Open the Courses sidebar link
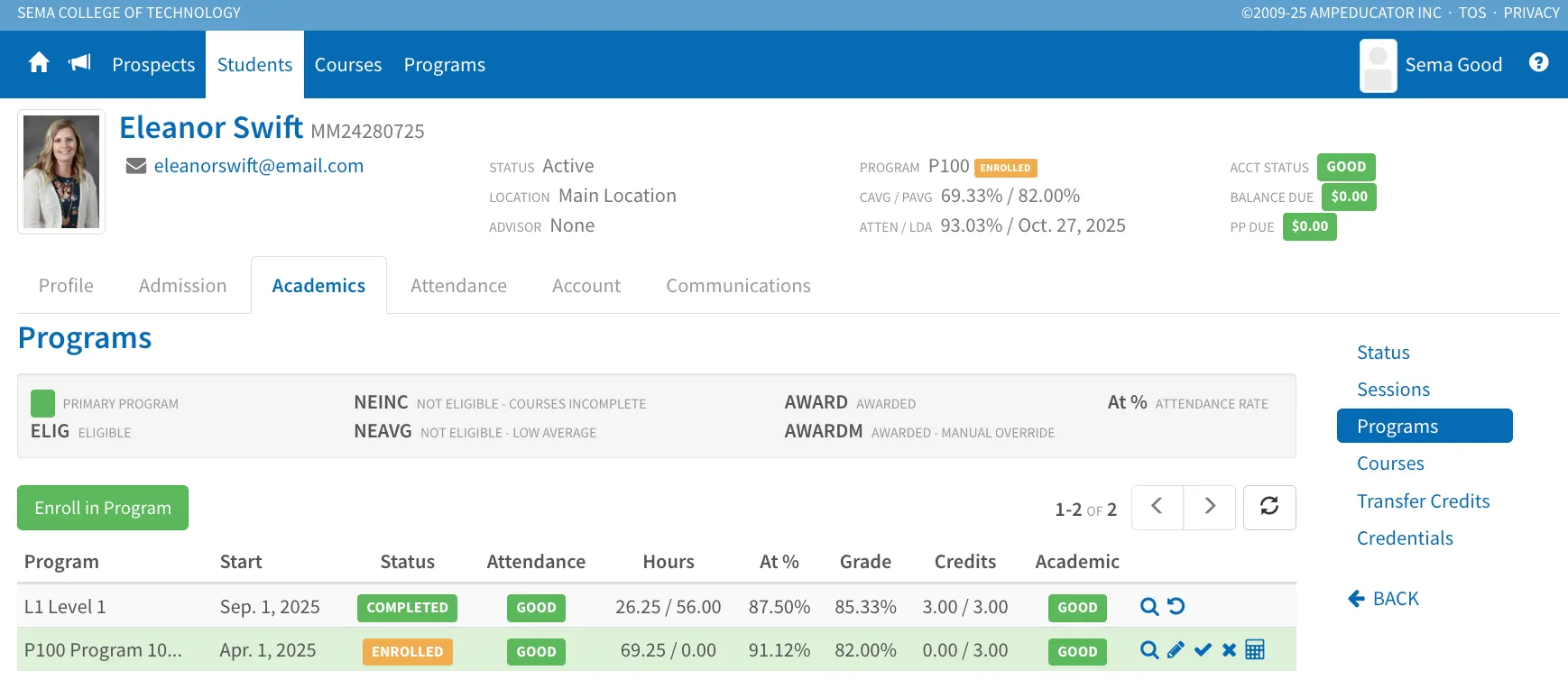Viewport: 1568px width, 689px height. (x=1390, y=464)
